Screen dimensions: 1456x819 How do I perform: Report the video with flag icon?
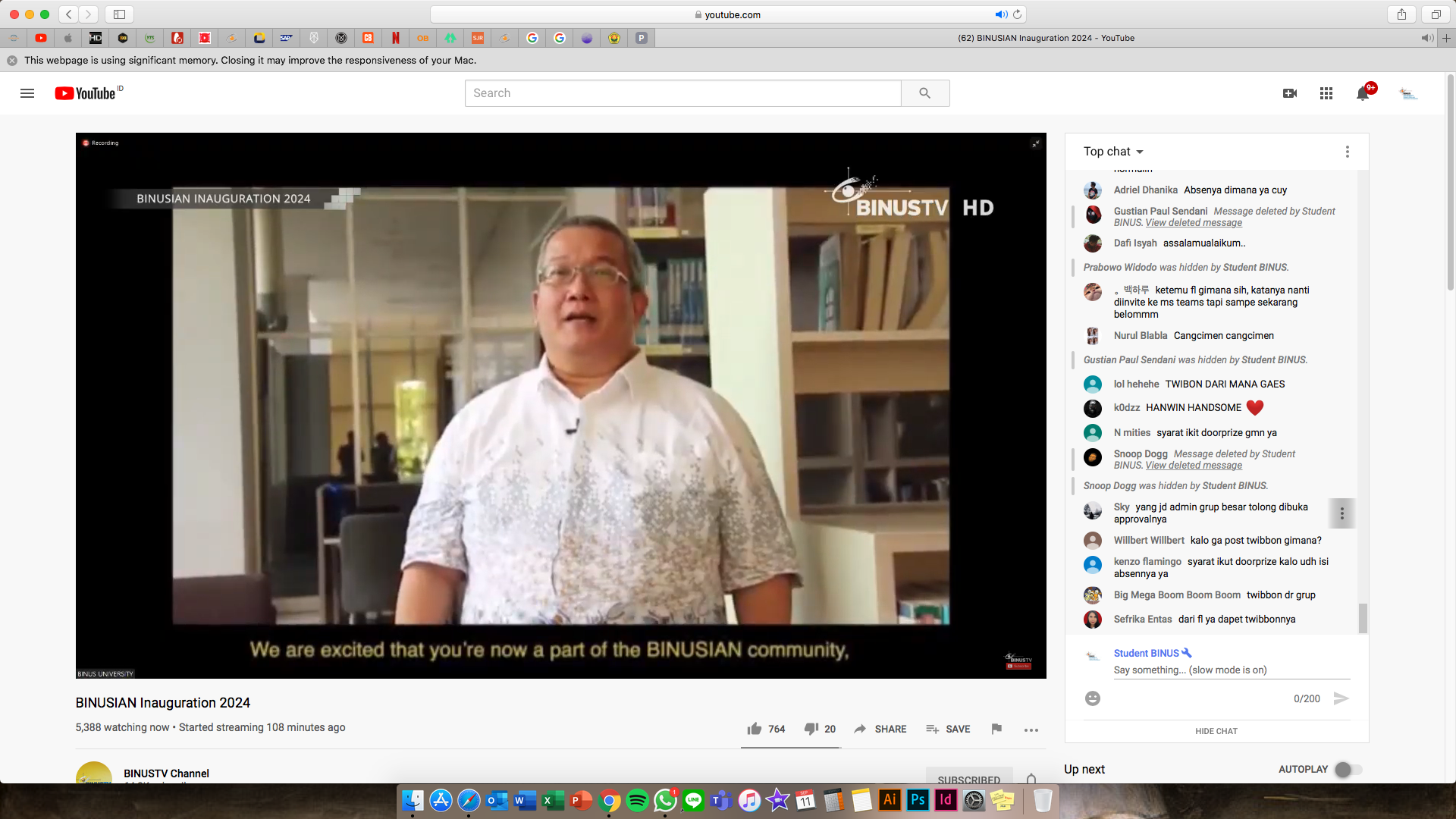996,729
